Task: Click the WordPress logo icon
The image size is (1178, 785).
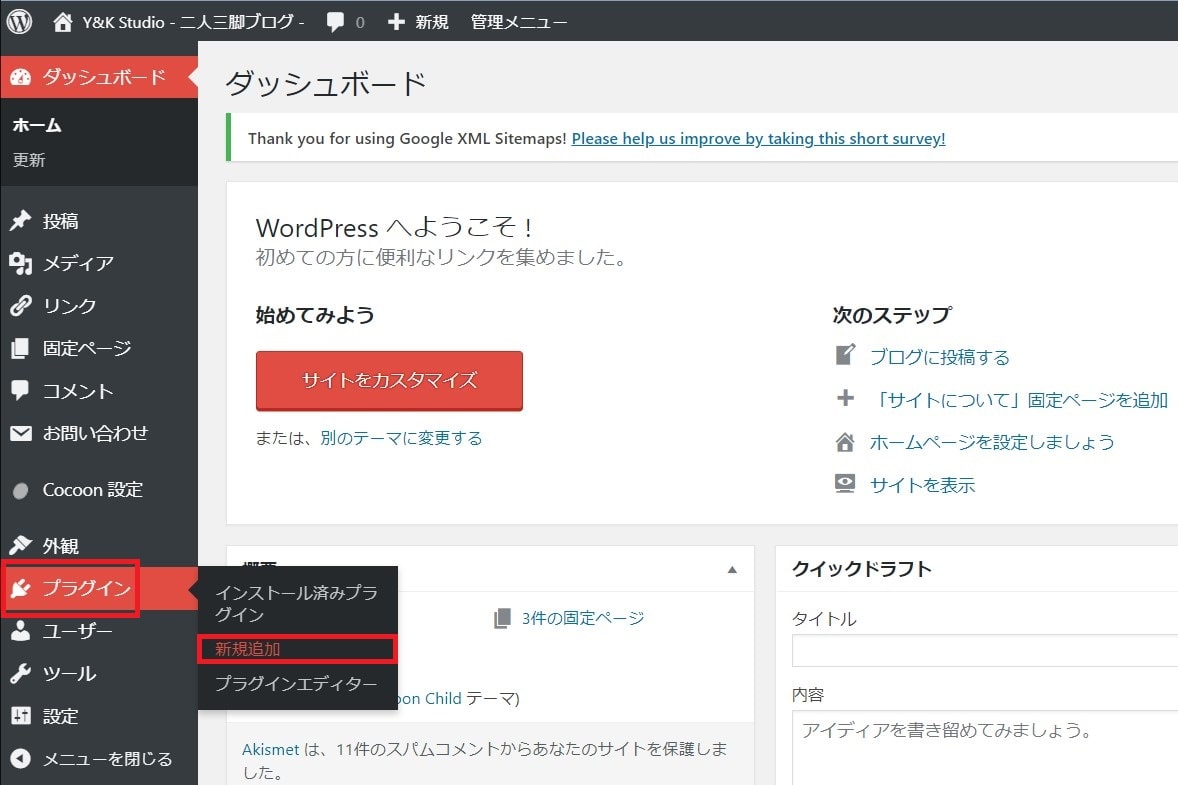Action: pyautogui.click(x=20, y=21)
